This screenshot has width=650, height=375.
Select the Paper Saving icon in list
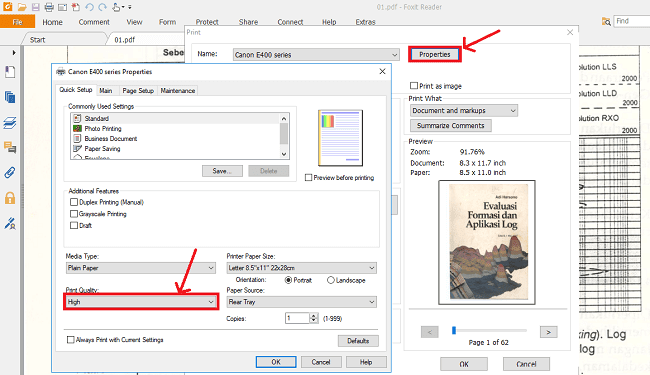click(77, 148)
